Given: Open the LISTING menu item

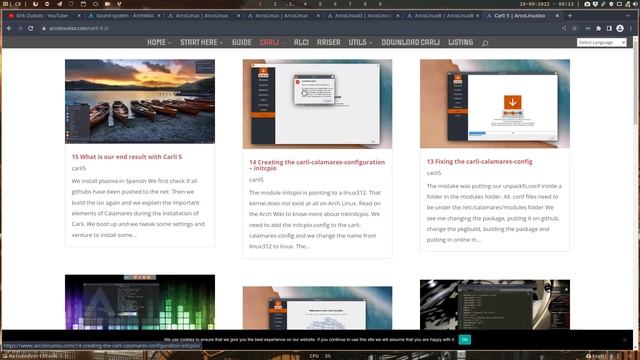Looking at the screenshot, I should click(x=460, y=42).
